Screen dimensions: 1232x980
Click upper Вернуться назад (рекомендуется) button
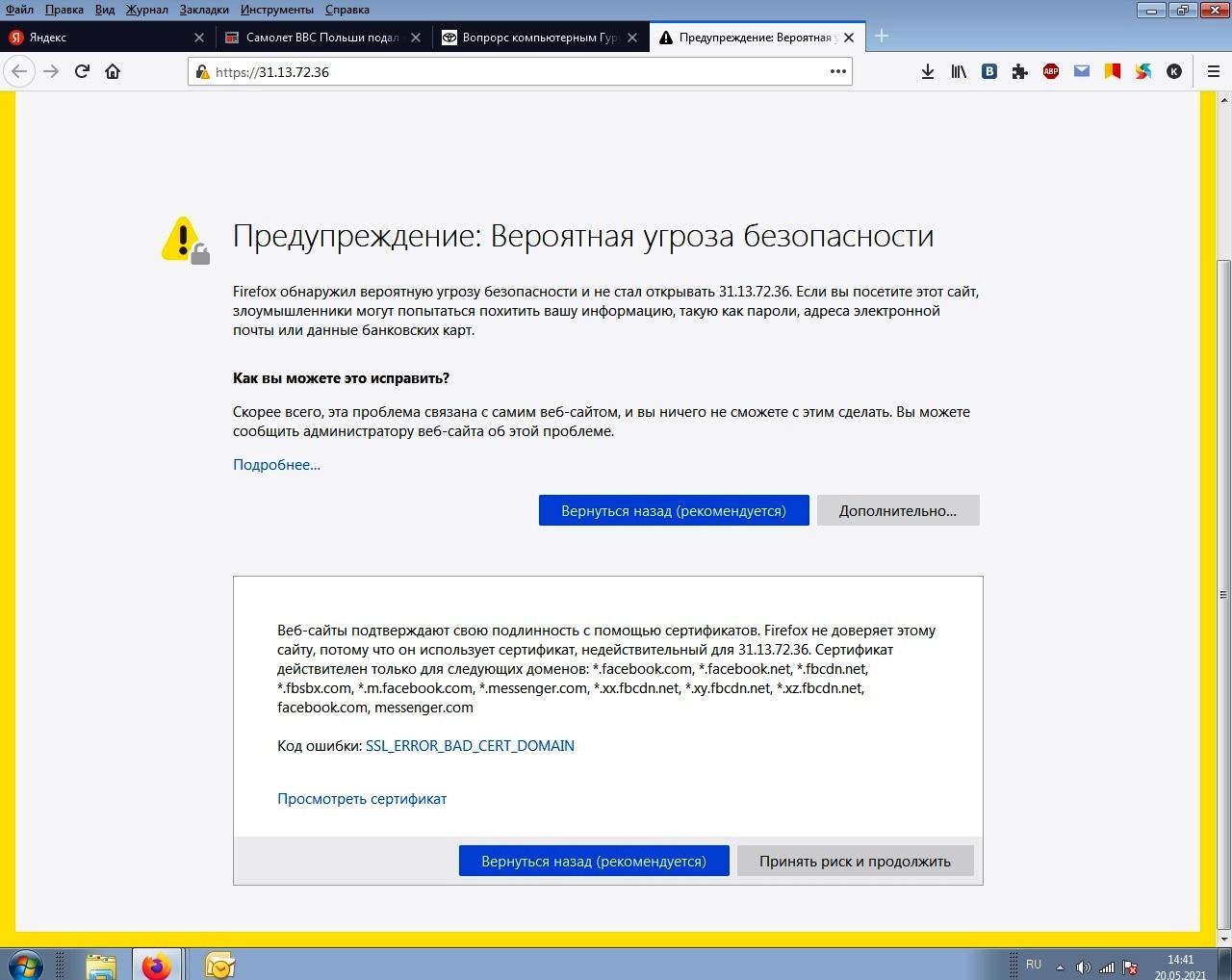674,510
